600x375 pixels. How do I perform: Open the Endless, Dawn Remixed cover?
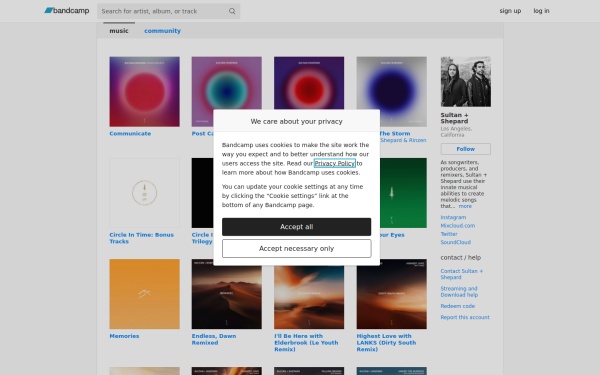point(227,297)
